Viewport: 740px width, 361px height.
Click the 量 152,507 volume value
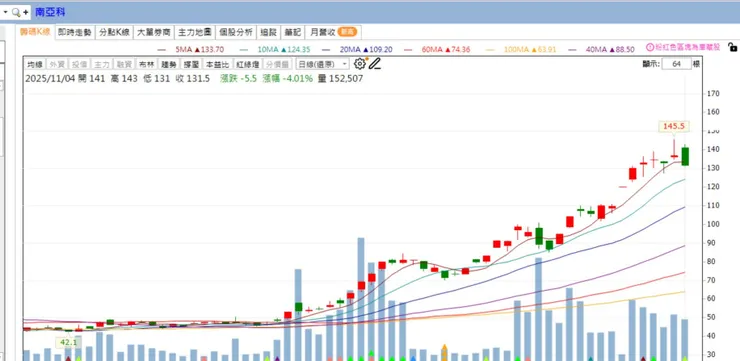340,78
